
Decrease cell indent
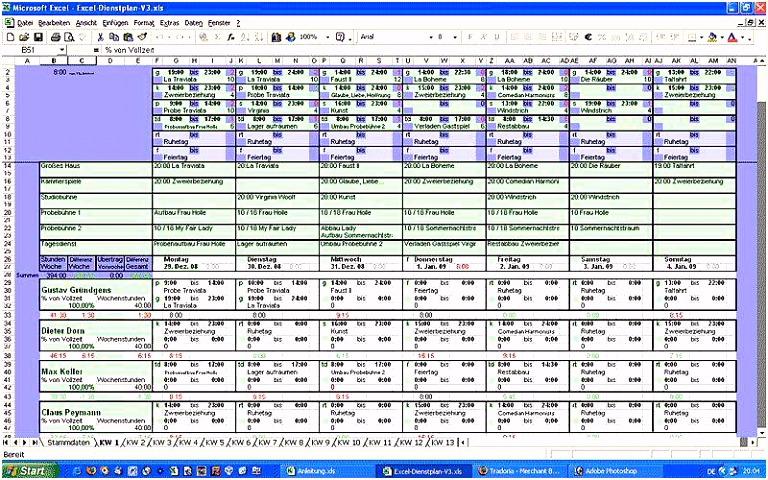661,37
